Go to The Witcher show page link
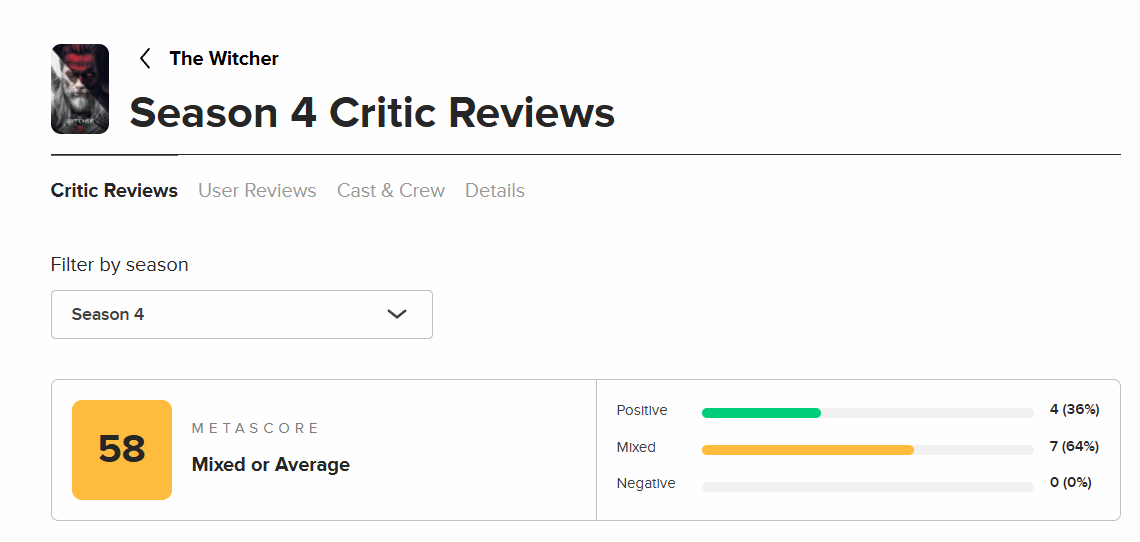Image resolution: width=1140 pixels, height=542 pixels. click(x=224, y=58)
